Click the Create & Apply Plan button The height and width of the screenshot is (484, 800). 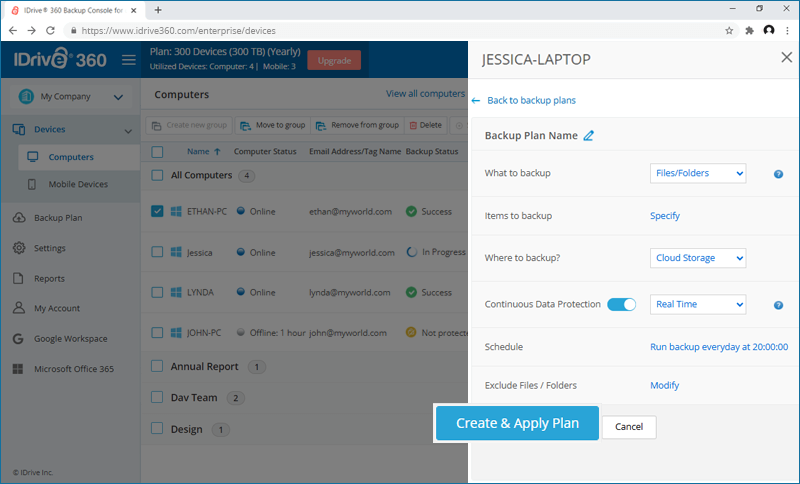coord(517,423)
